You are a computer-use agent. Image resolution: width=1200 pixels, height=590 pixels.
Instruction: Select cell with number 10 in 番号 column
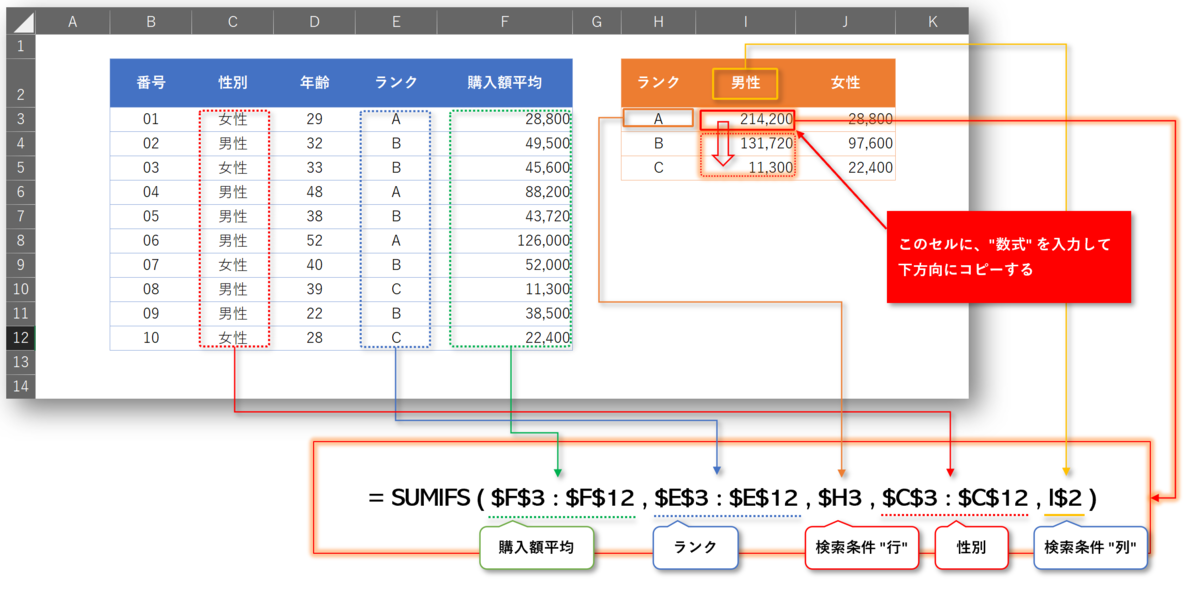coord(150,338)
